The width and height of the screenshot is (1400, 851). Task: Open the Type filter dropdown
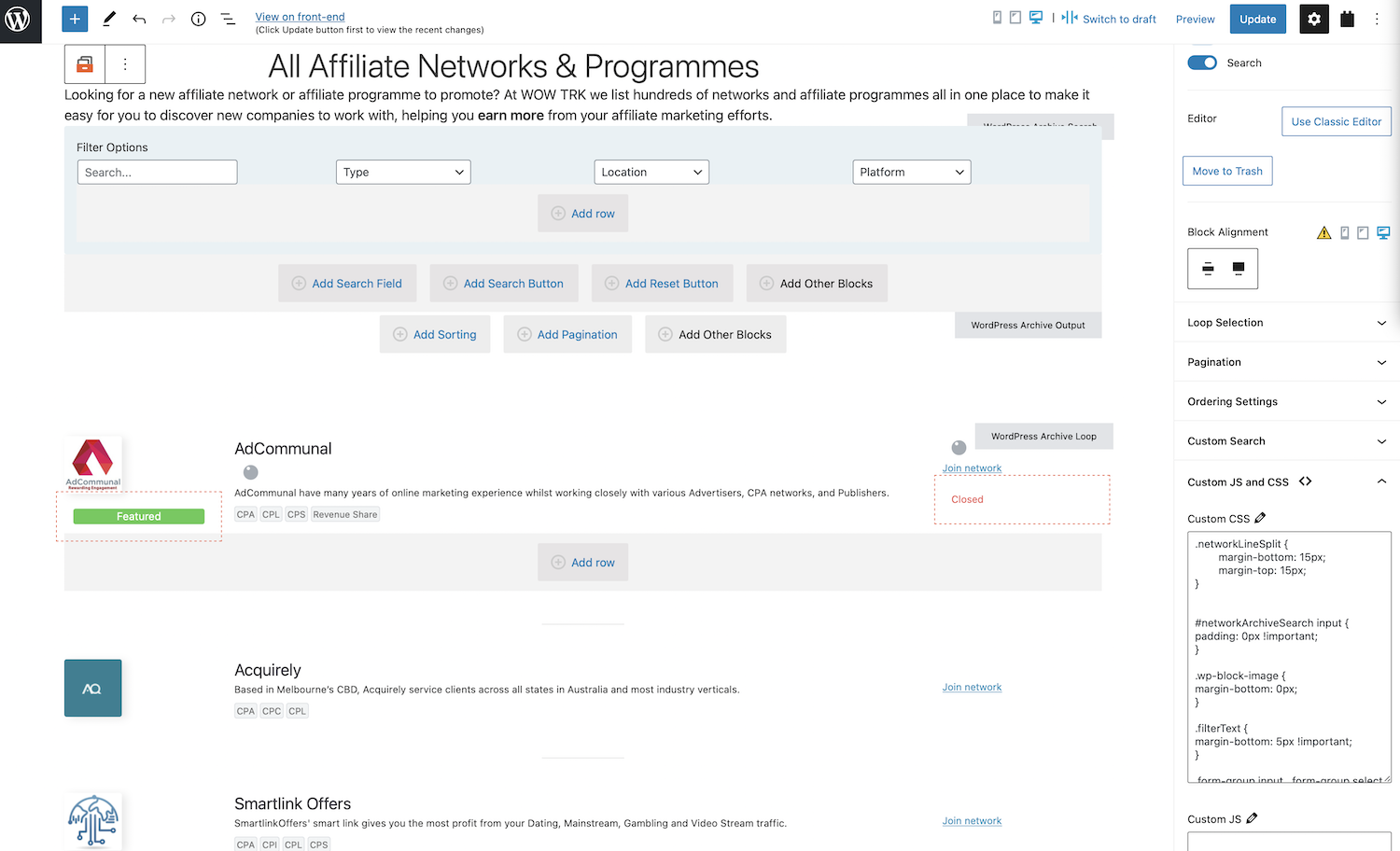tap(403, 172)
